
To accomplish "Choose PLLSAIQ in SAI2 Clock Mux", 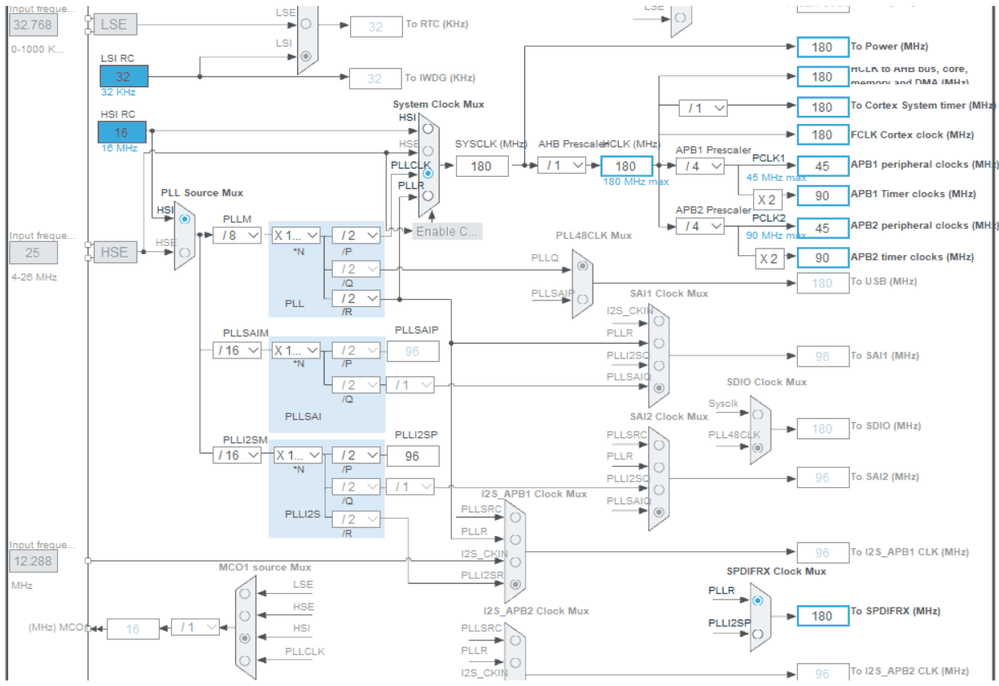I will coord(659,511).
